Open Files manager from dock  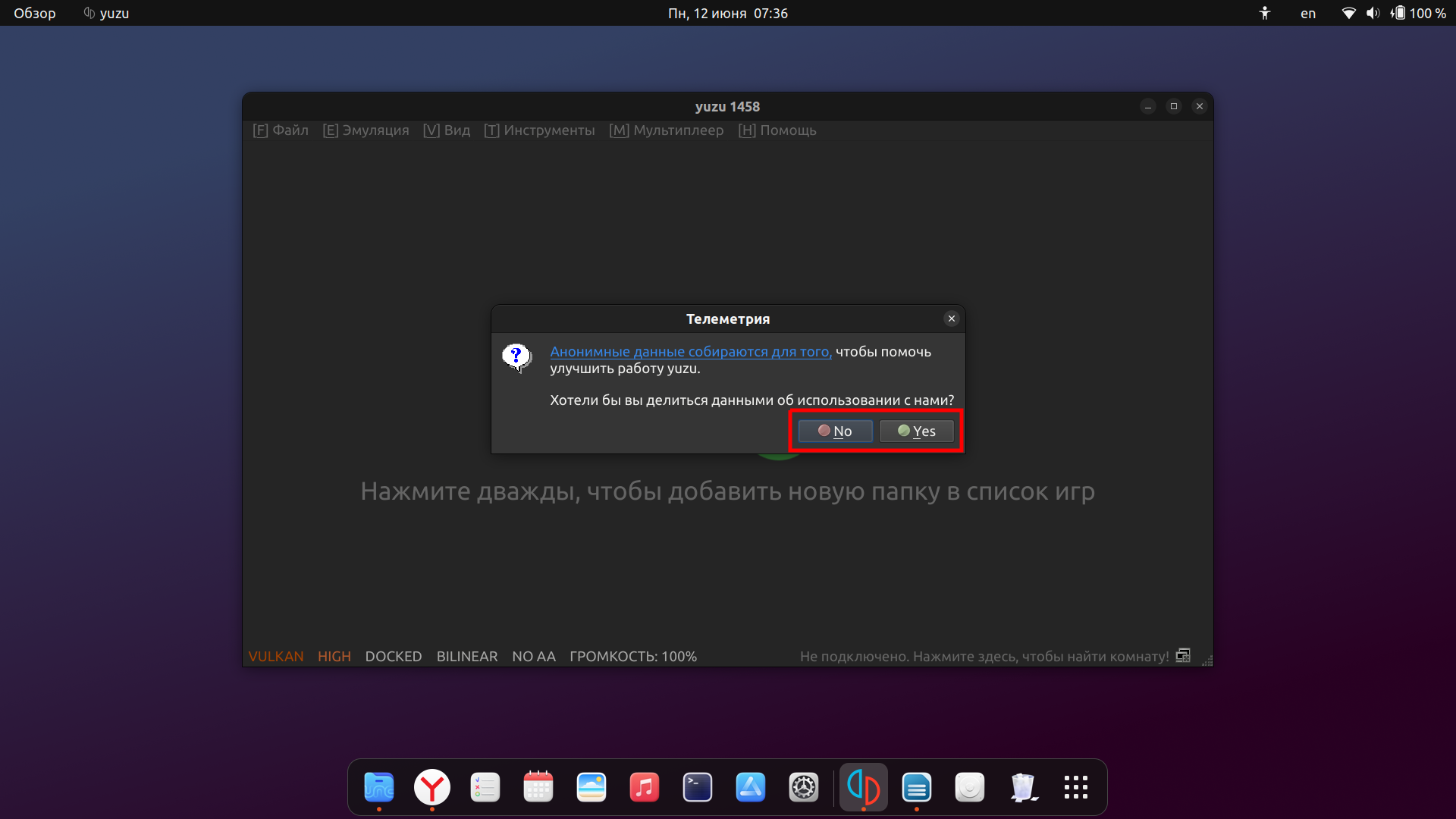click(379, 787)
